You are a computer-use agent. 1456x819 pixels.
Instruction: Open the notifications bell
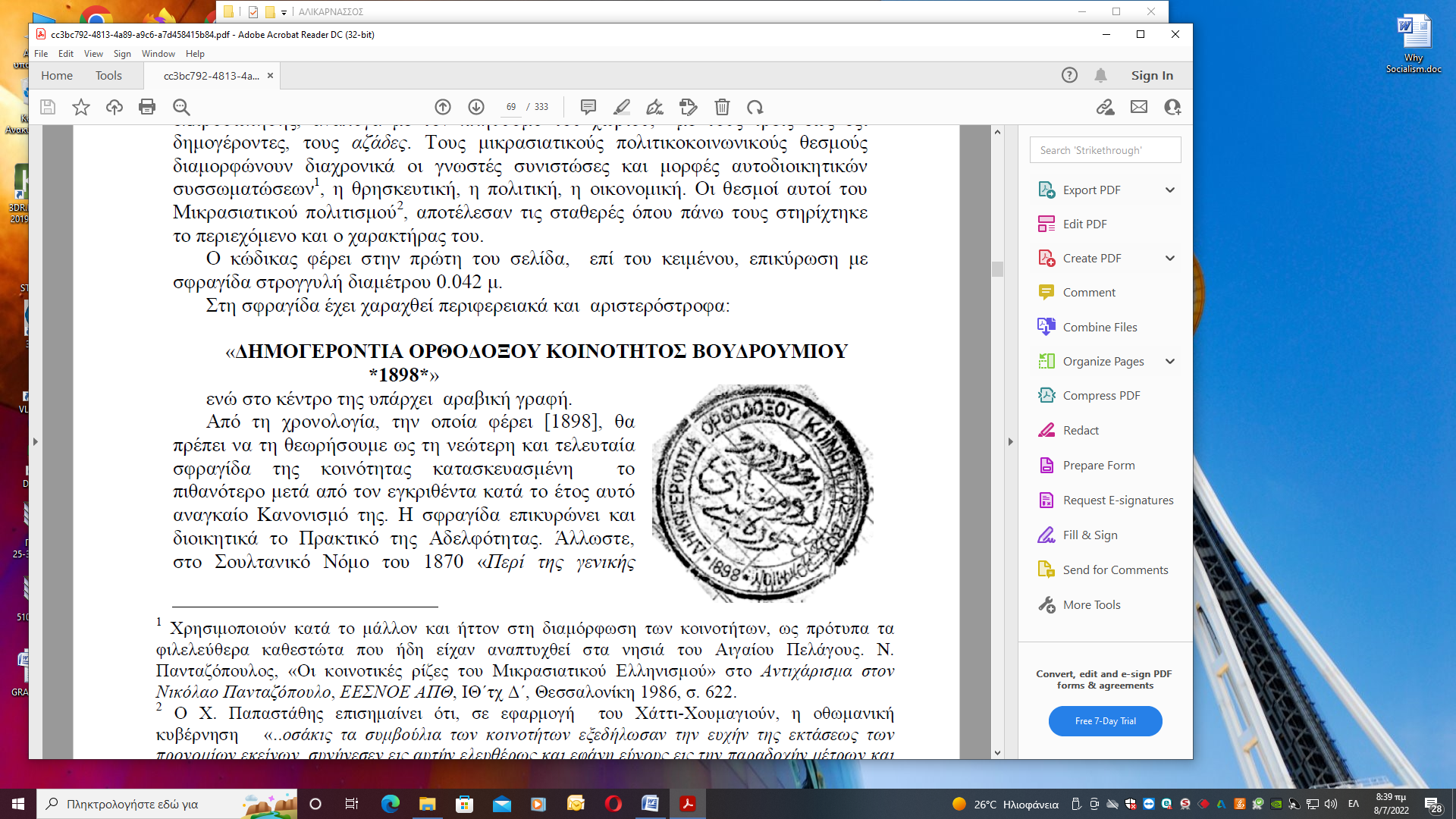click(x=1100, y=75)
